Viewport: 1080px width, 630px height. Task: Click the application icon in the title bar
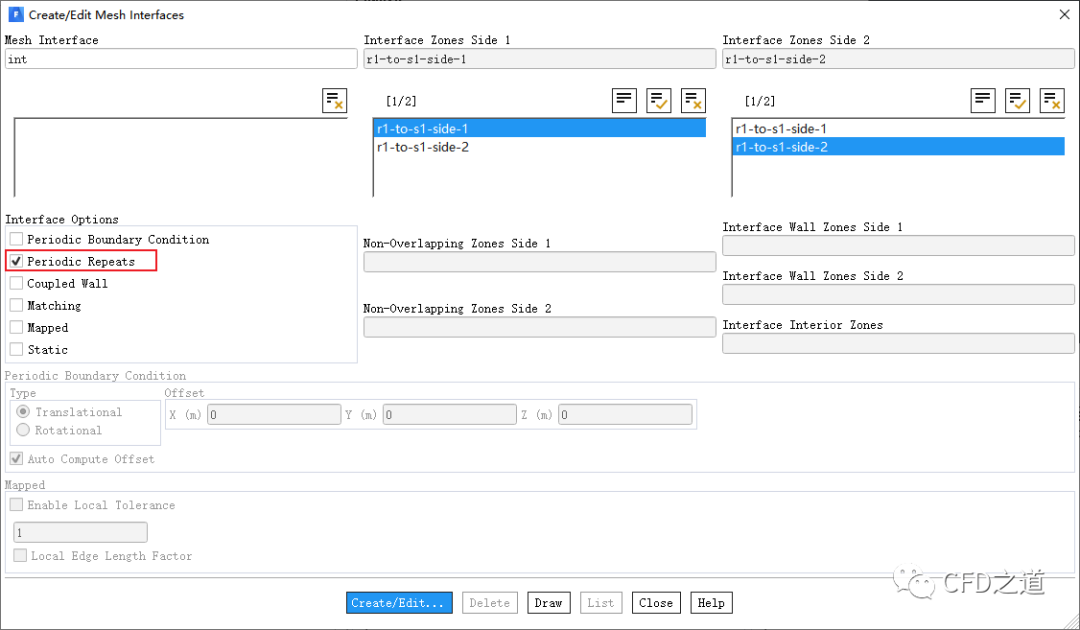point(16,15)
